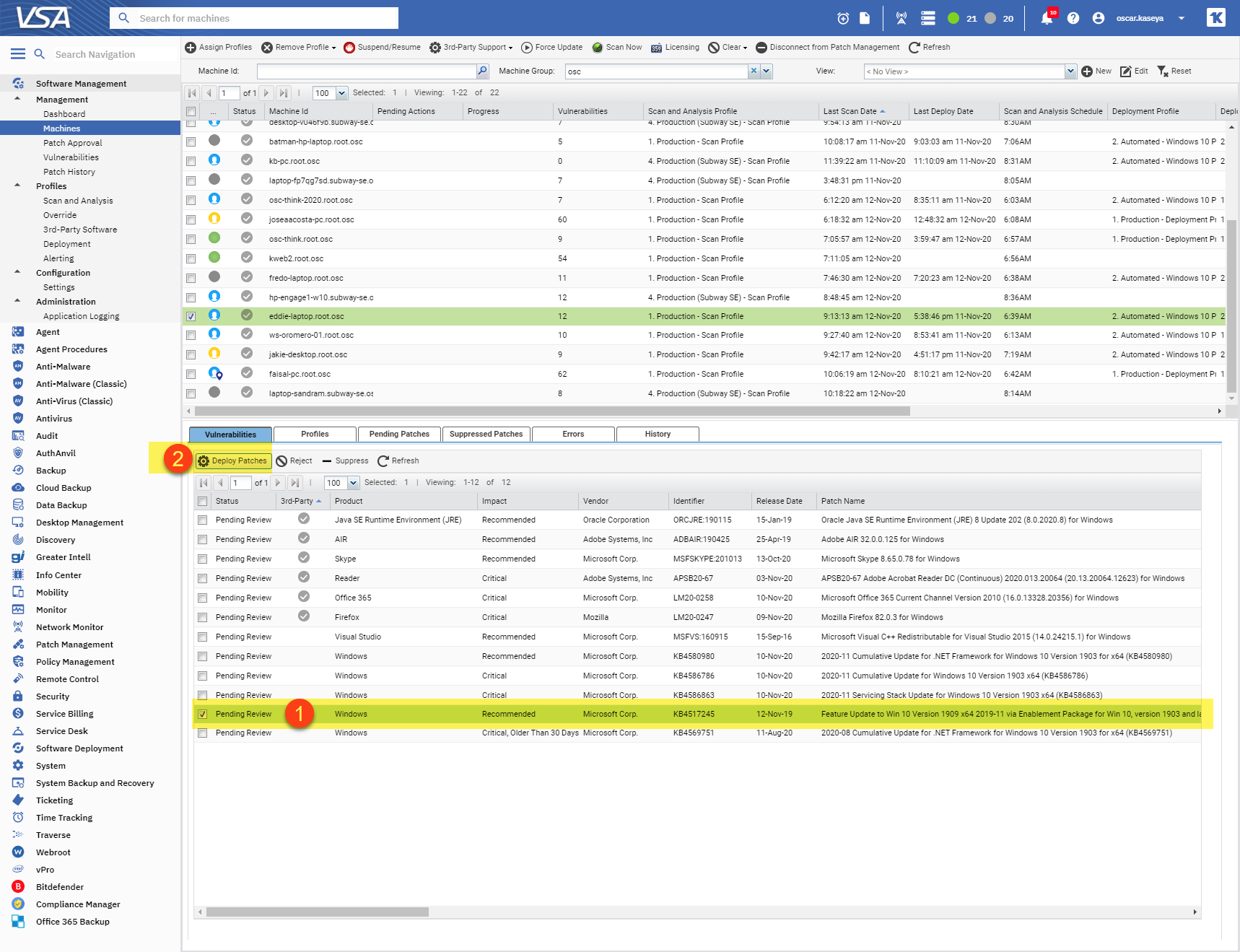
Task: Toggle select-all checkbox in patches header
Action: click(x=202, y=501)
